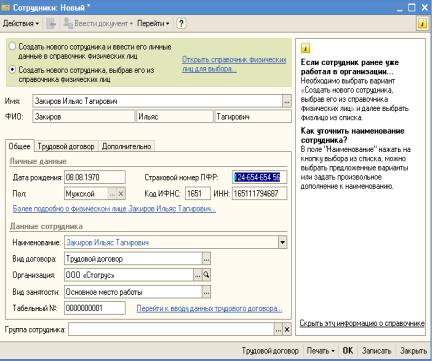Screen dimensions: 432x361
Task: Click the help question mark icon
Action: (x=181, y=23)
